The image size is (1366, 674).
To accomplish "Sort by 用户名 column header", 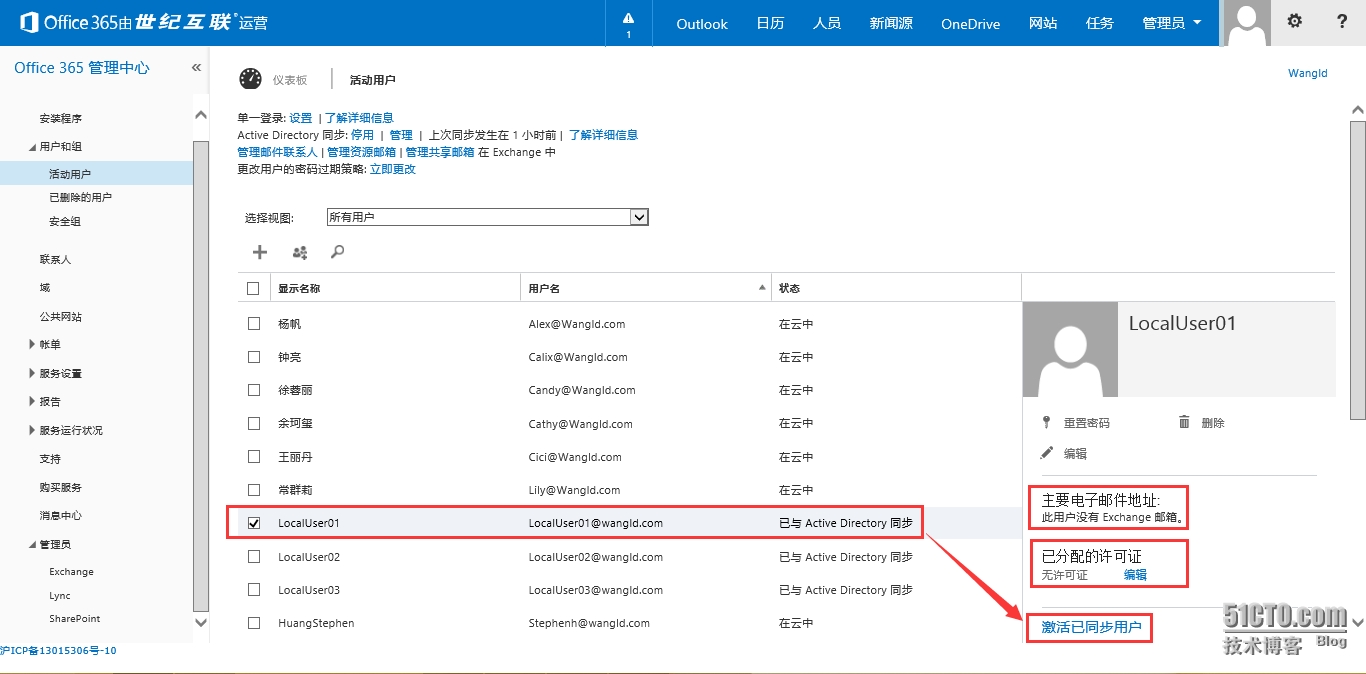I will [x=544, y=288].
